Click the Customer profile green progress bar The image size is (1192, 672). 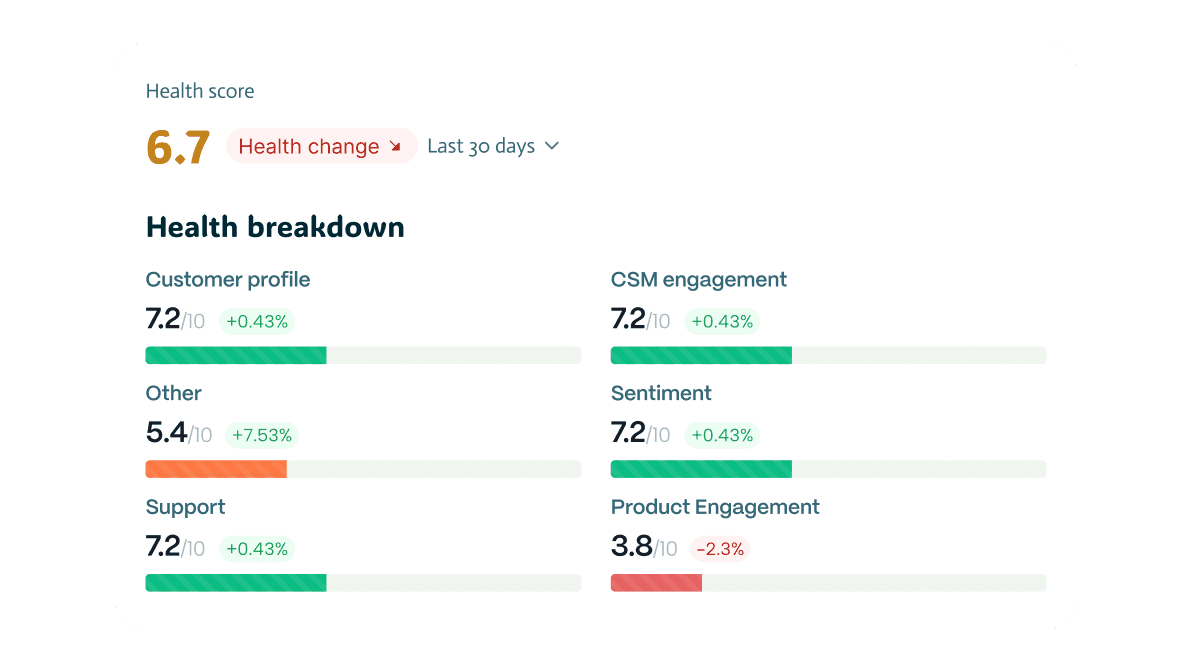tap(236, 355)
